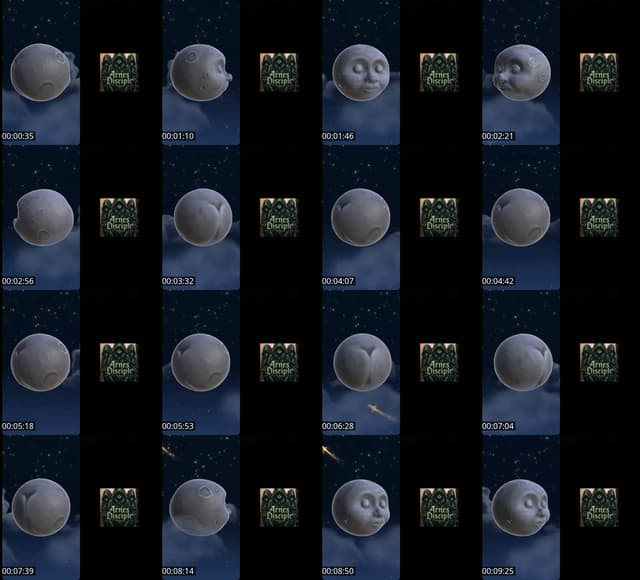Pick the moon frame at 00:05:53
The image size is (640, 580).
[x=201, y=362]
